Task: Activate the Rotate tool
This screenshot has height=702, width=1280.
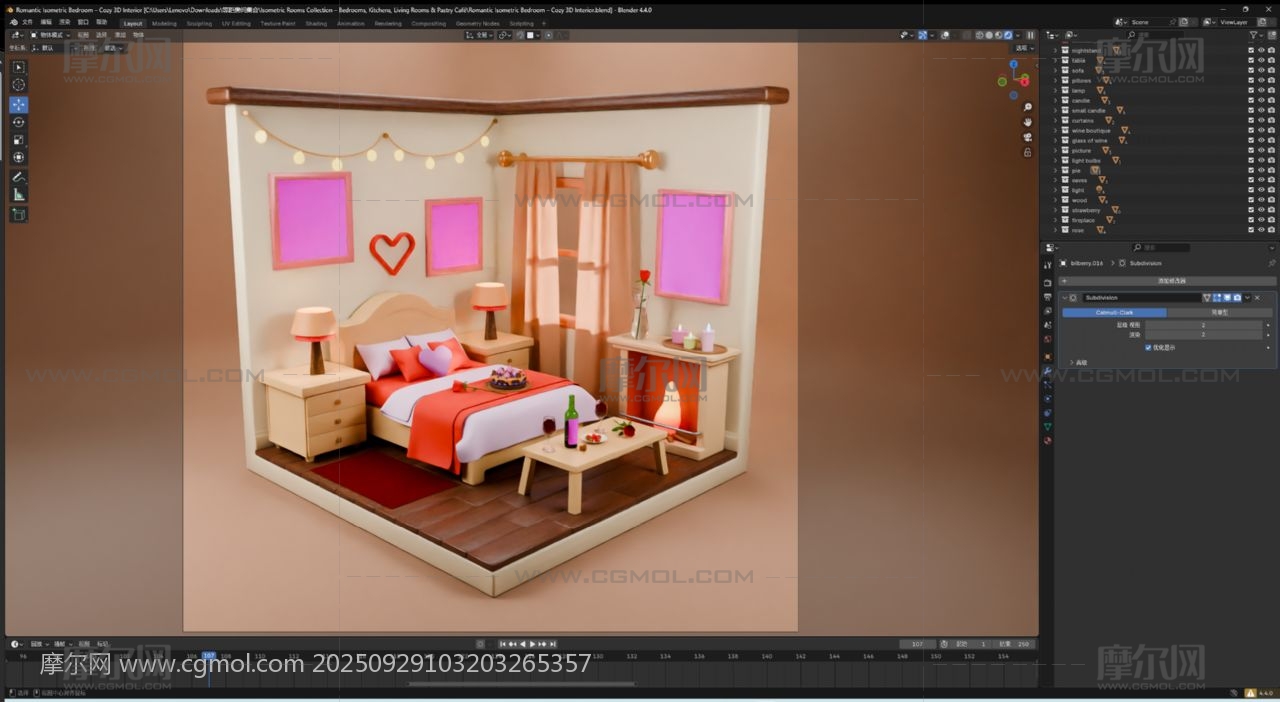Action: click(18, 122)
